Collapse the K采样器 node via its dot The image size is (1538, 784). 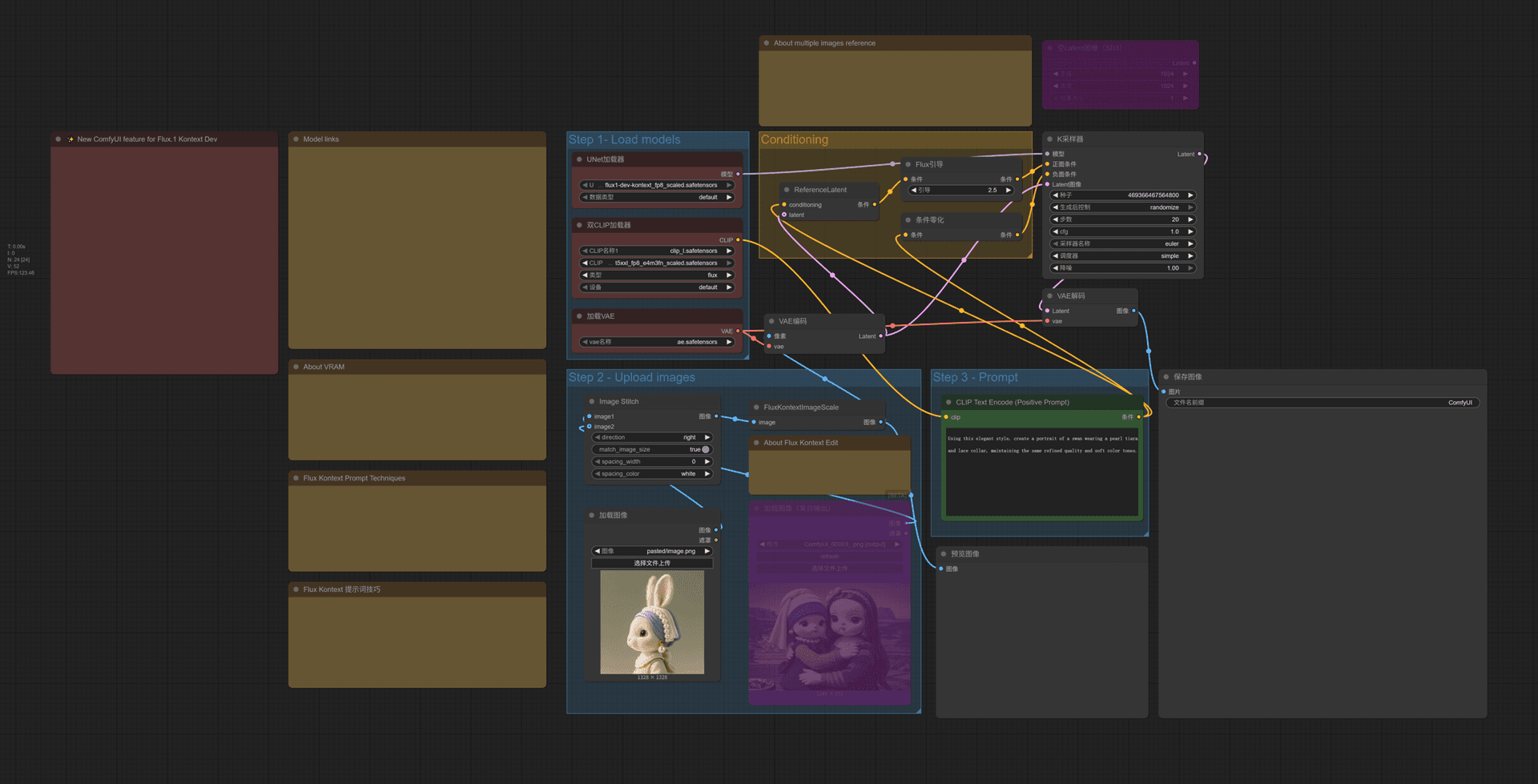pos(1049,139)
